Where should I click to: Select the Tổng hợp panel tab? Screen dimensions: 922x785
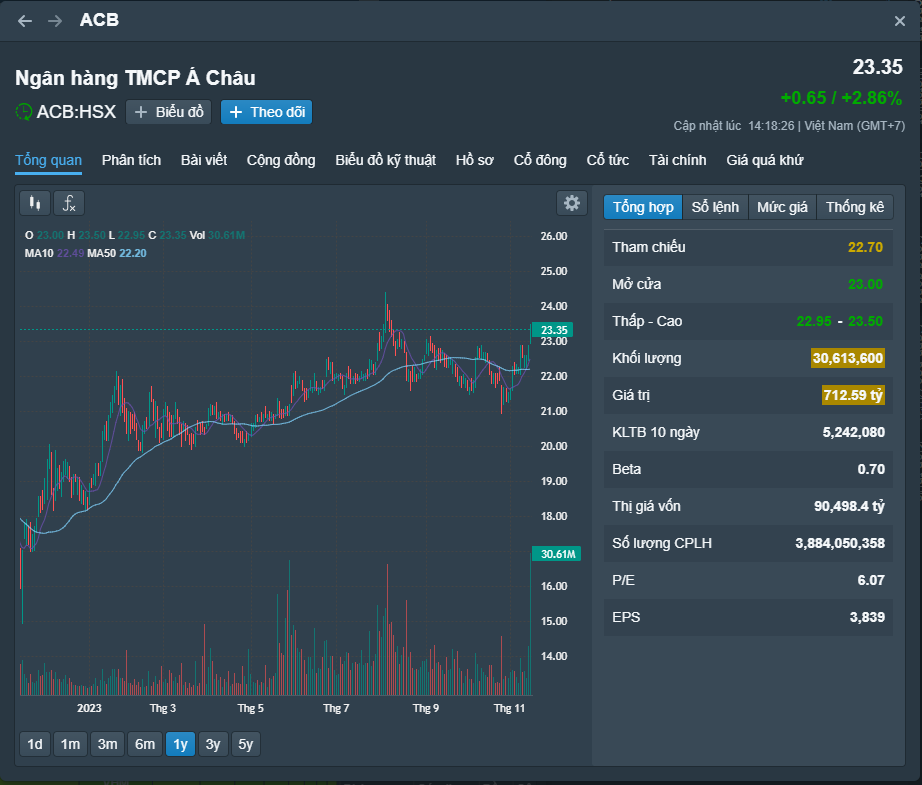coord(643,207)
